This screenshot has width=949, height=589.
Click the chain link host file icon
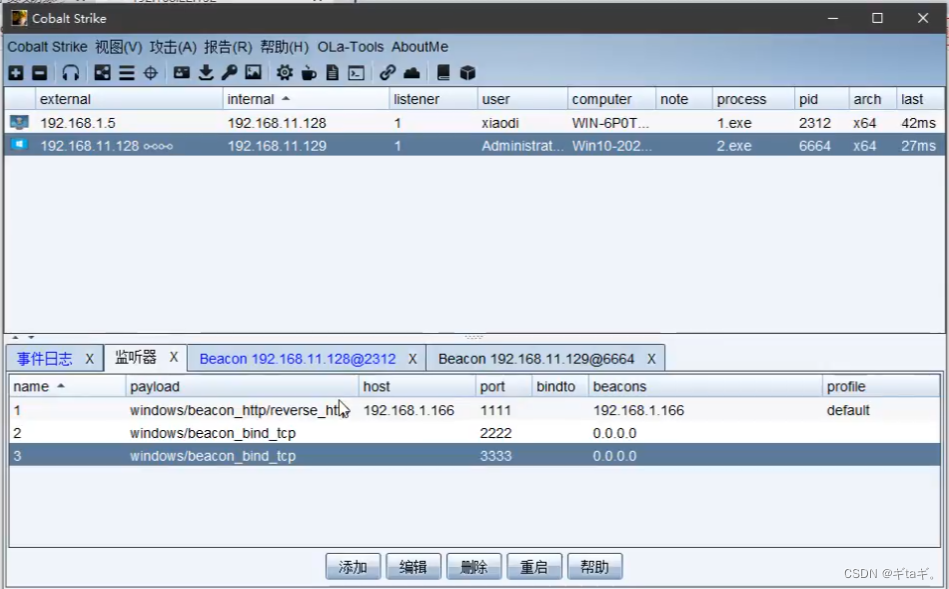click(x=387, y=73)
